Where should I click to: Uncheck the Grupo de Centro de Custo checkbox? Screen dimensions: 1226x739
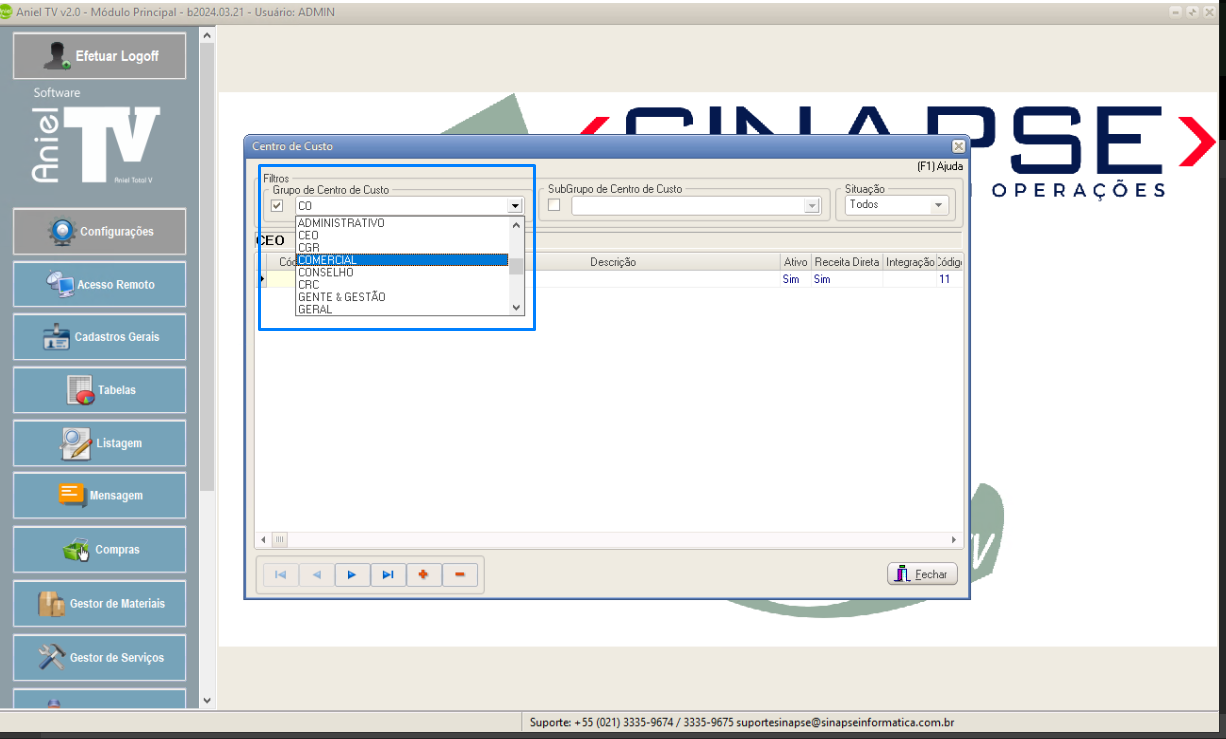(x=277, y=205)
